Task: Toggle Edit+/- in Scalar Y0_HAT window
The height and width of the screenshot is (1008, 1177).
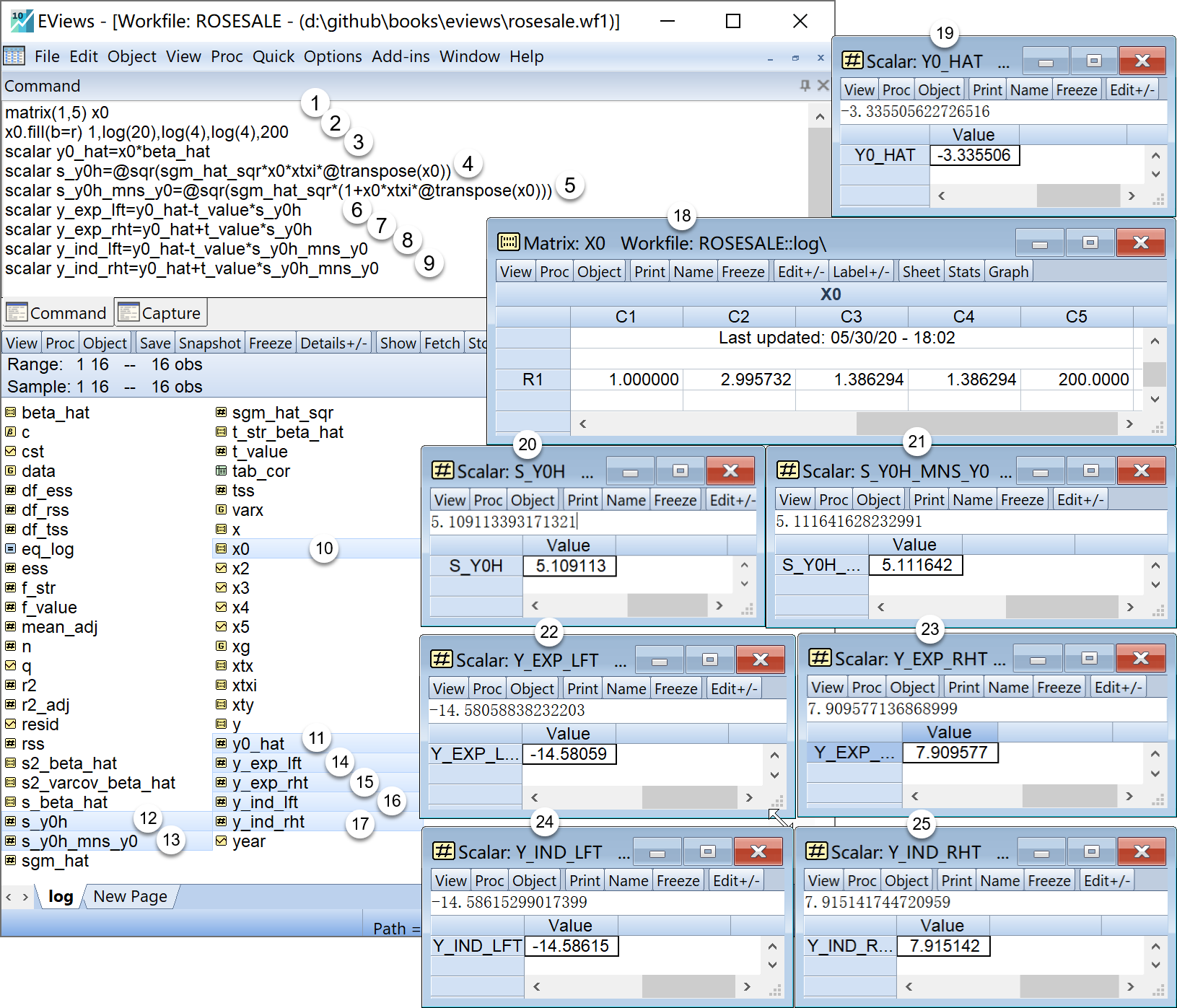Action: 1132,90
